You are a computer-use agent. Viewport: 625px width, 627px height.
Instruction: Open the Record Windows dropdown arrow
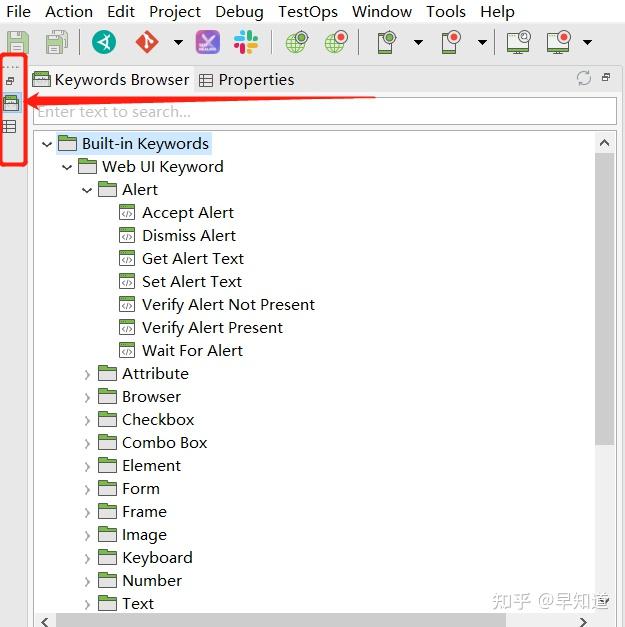click(x=587, y=42)
